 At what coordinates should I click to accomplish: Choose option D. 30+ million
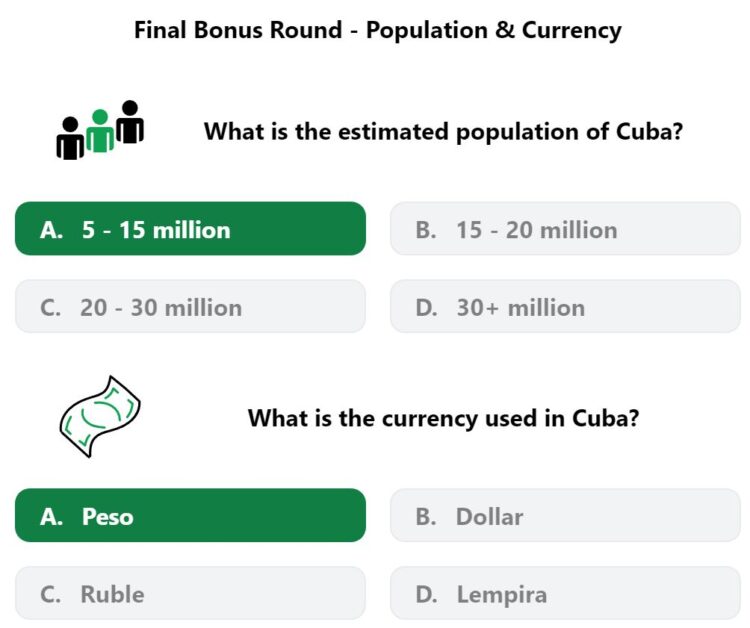point(565,307)
